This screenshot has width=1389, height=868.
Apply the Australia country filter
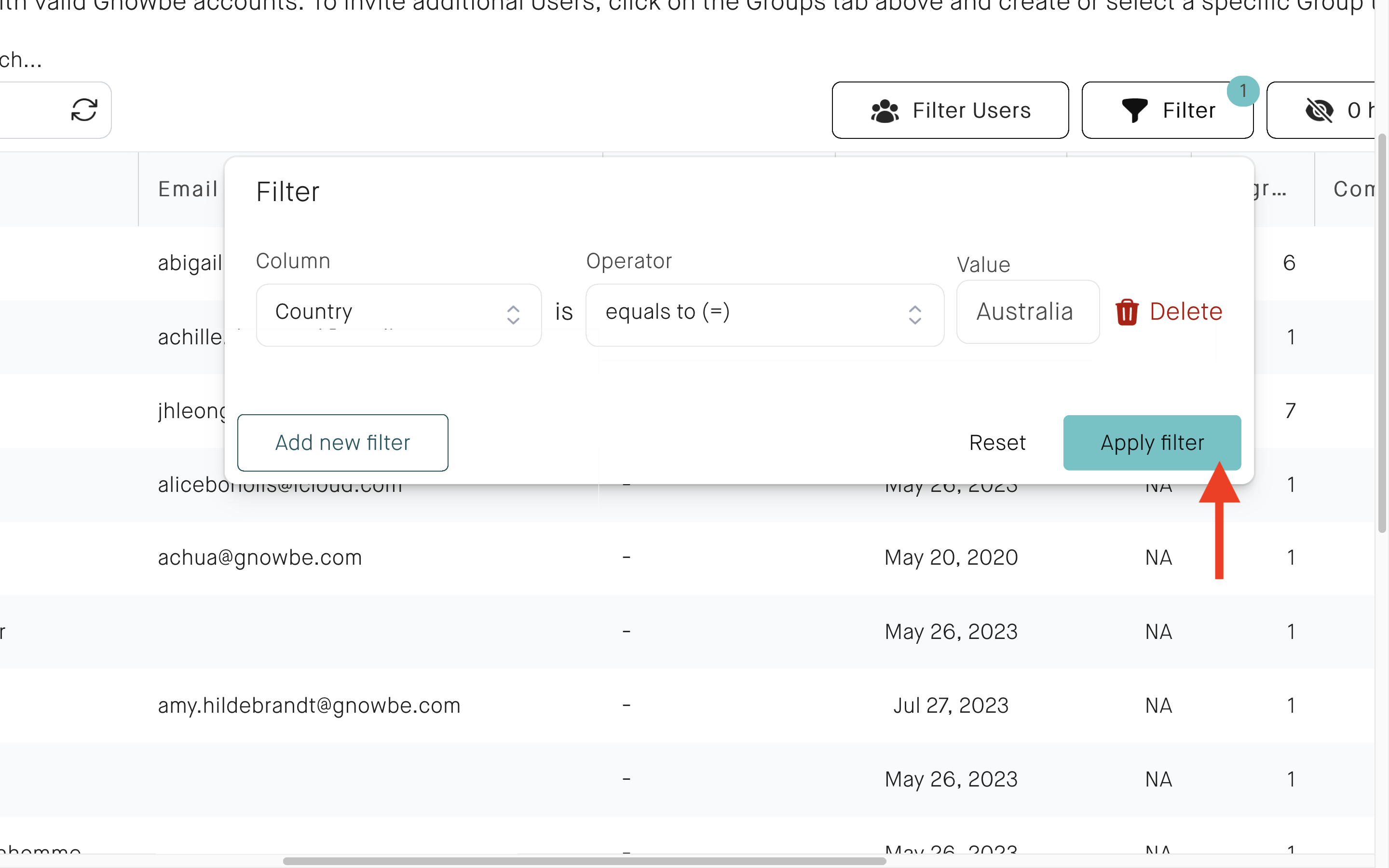pos(1152,442)
